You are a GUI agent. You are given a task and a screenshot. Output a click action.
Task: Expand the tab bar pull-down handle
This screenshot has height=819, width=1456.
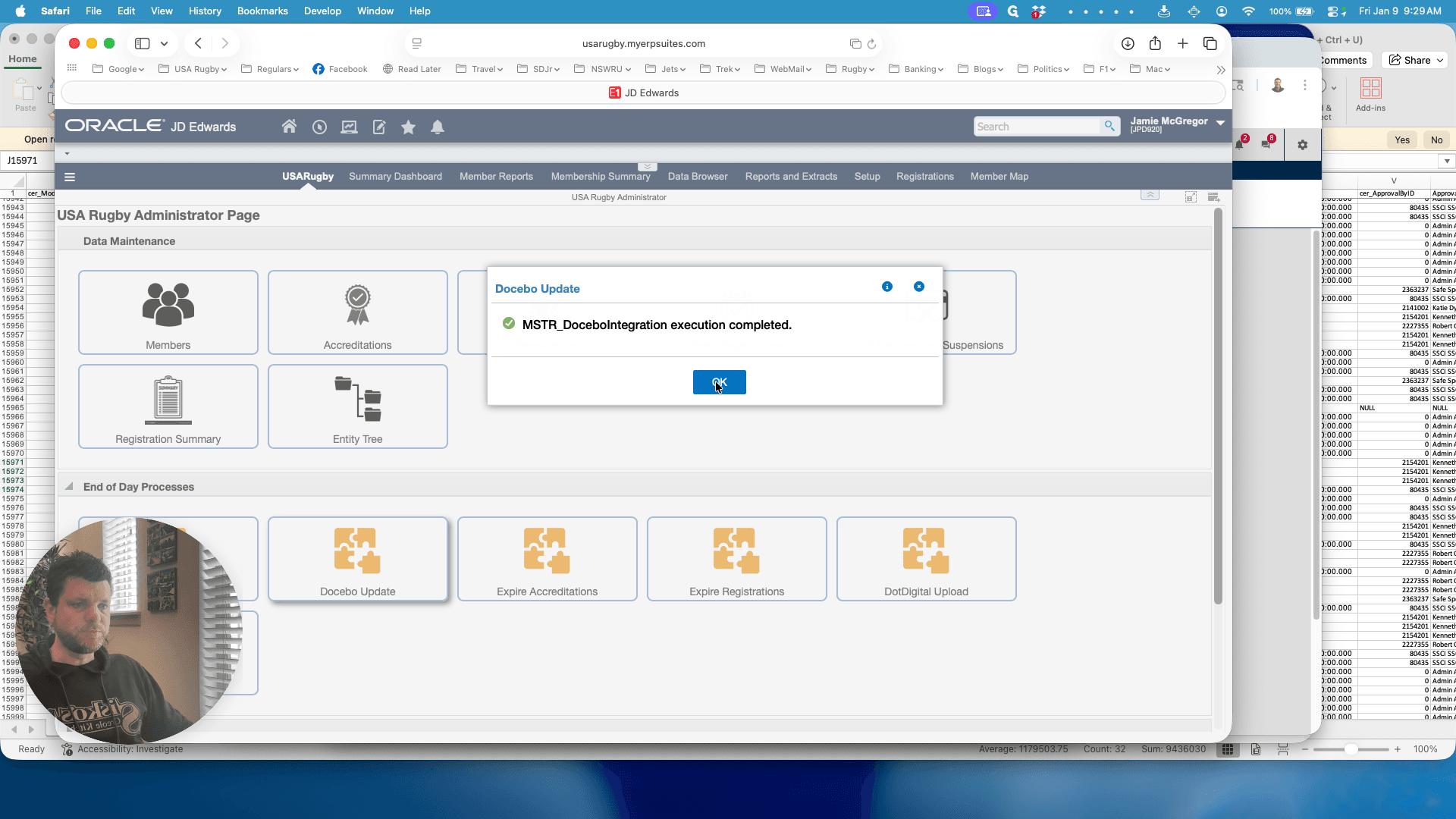point(647,166)
